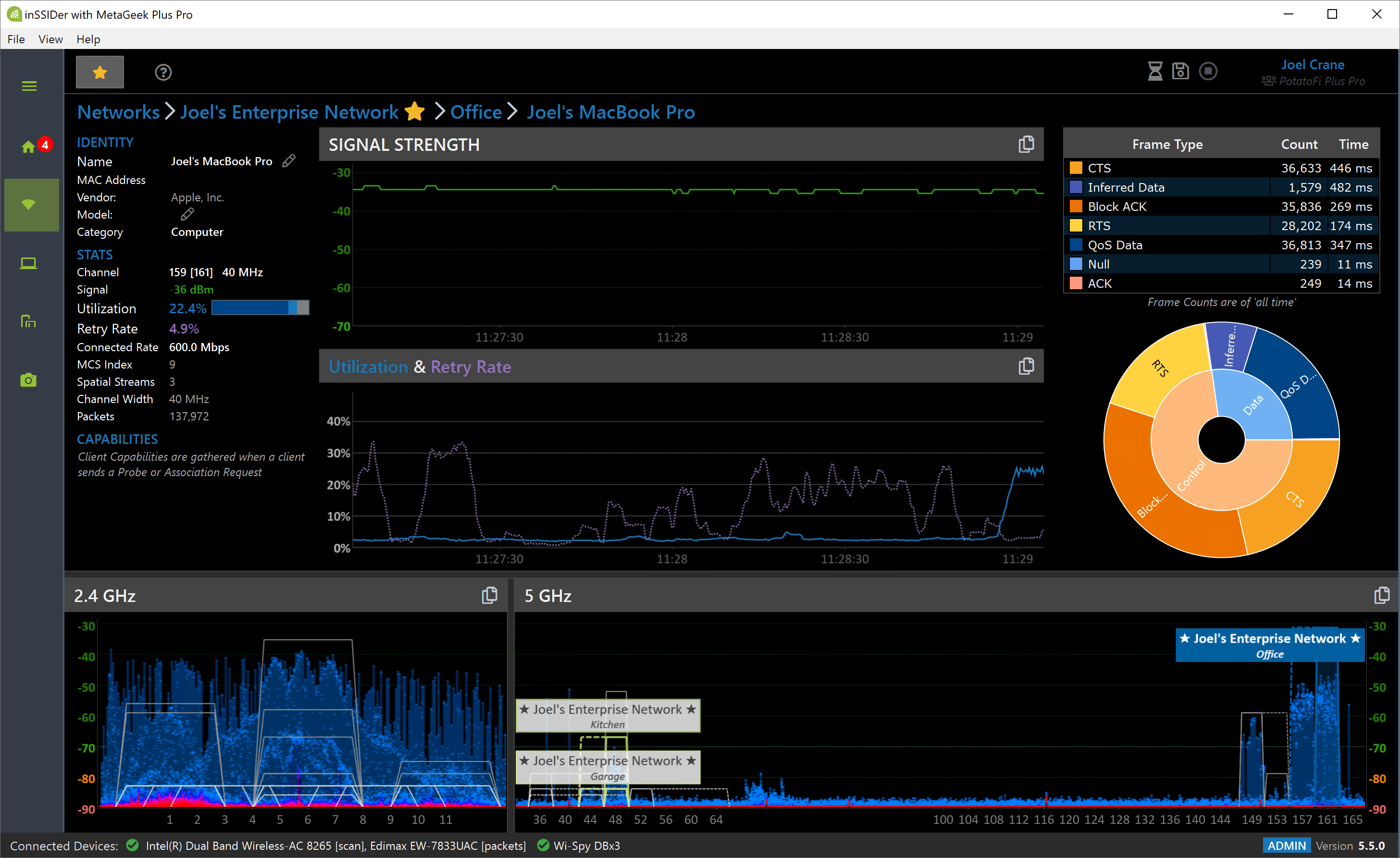Click the Version 5.5.0 text
The image size is (1400, 858).
click(x=1350, y=846)
